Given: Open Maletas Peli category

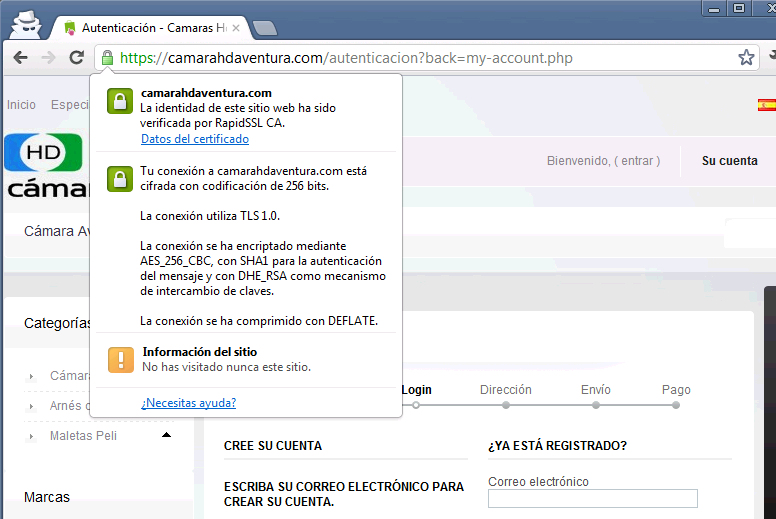Looking at the screenshot, I should (x=83, y=436).
